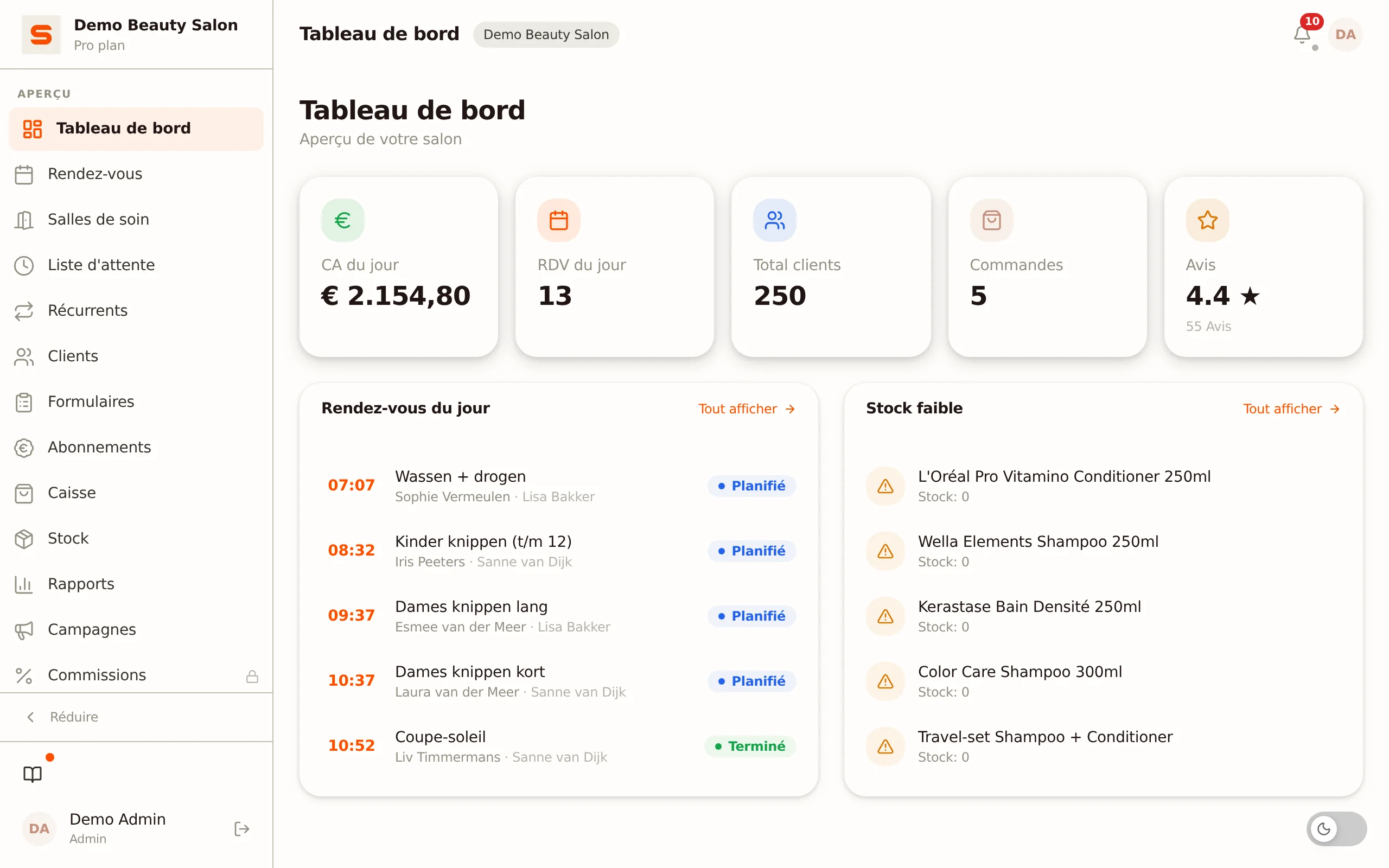Click the 5 Commandes value
Image resolution: width=1389 pixels, height=868 pixels.
coord(978,296)
